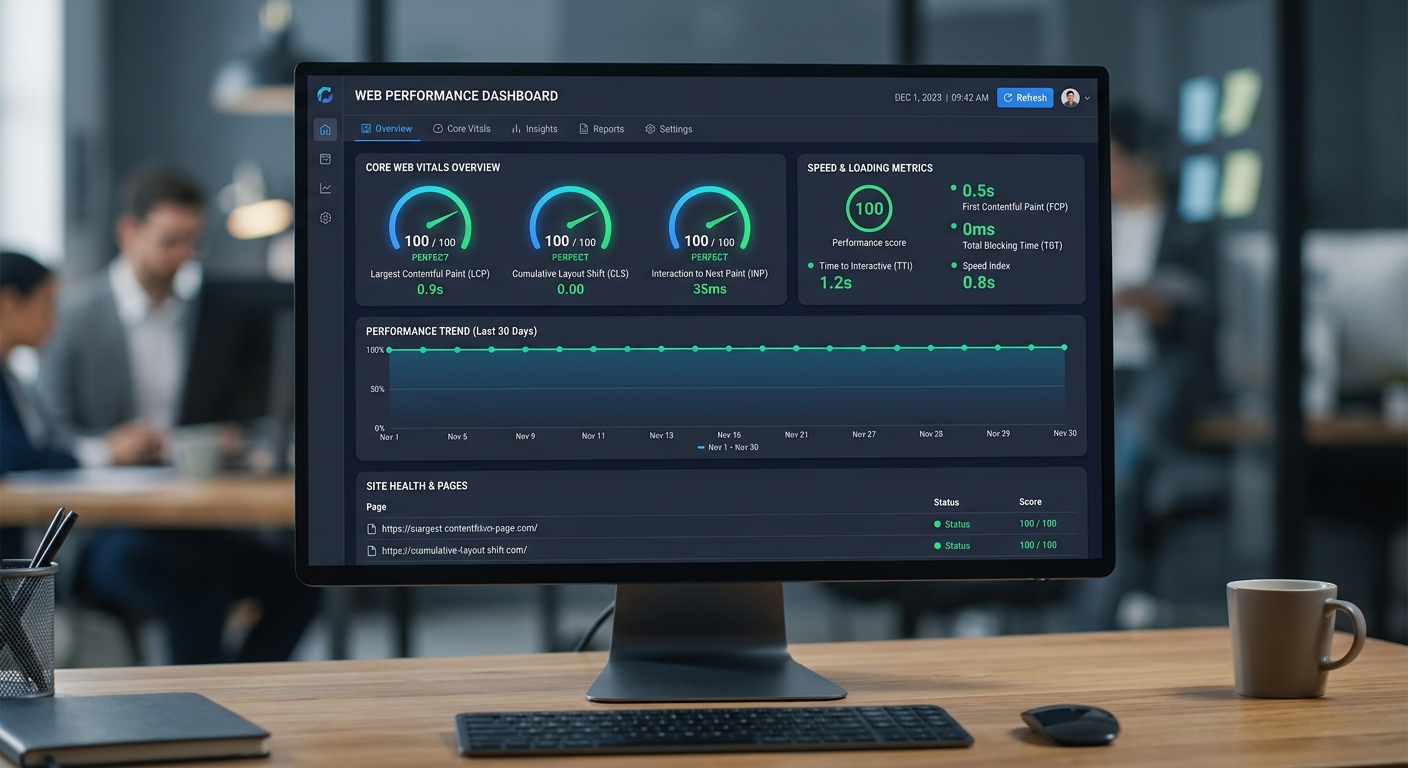1408x768 pixels.
Task: Click the Score column header
Action: (x=1030, y=502)
